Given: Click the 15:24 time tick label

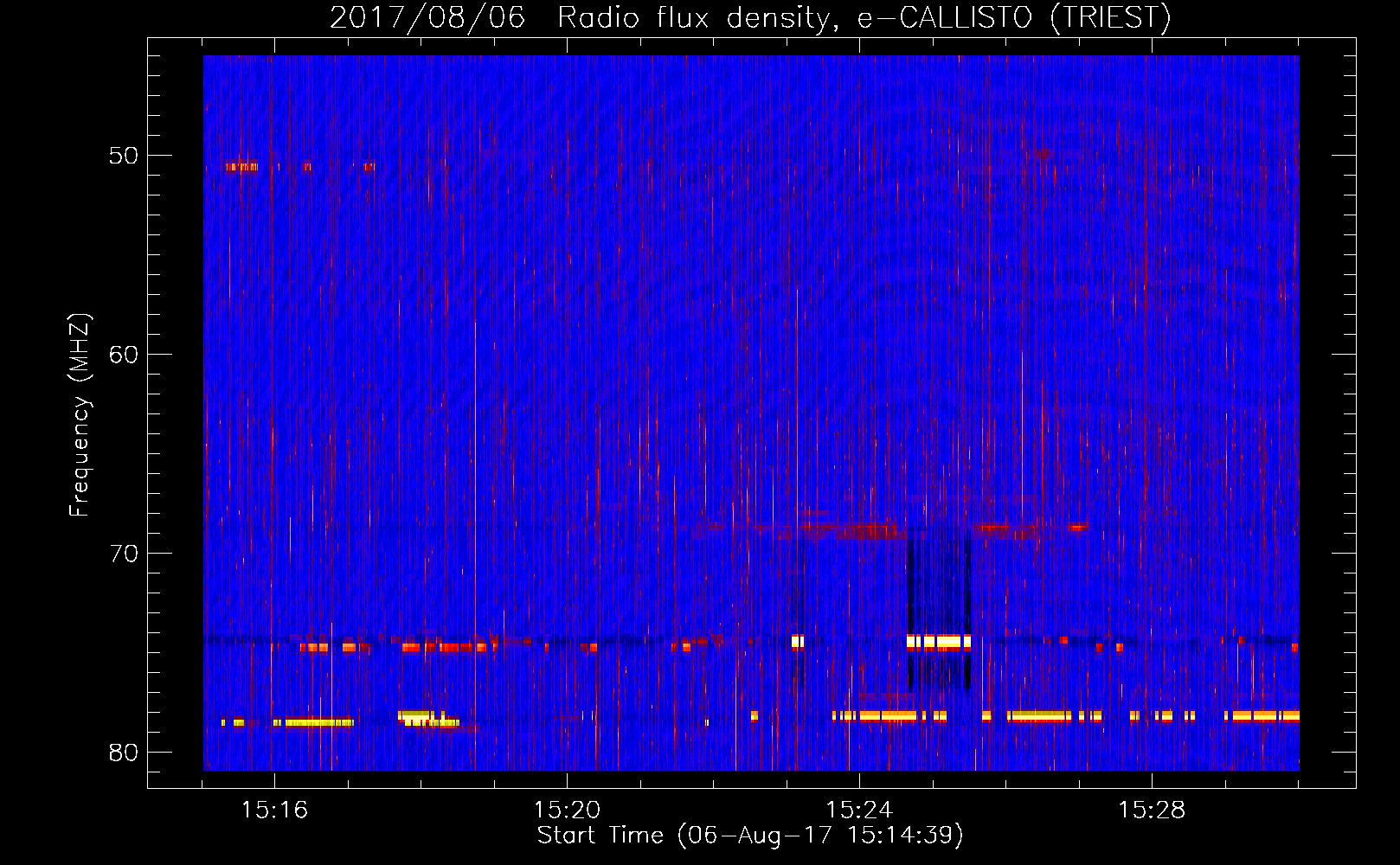Looking at the screenshot, I should point(859,811).
